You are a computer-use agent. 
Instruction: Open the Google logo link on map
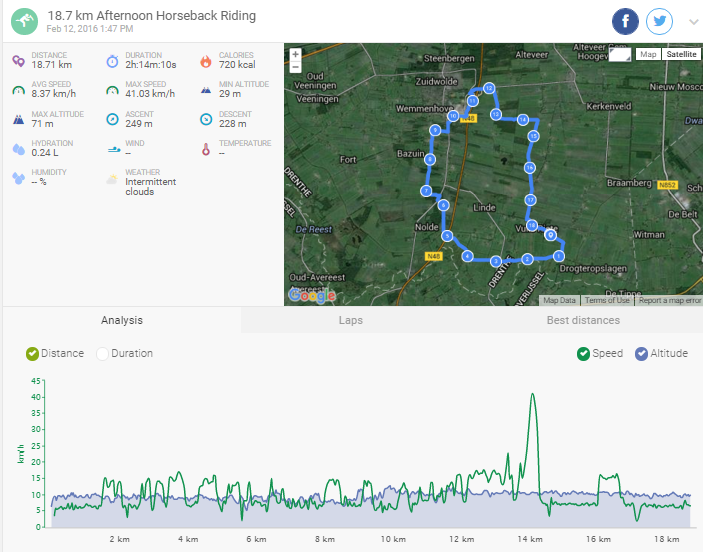click(312, 295)
